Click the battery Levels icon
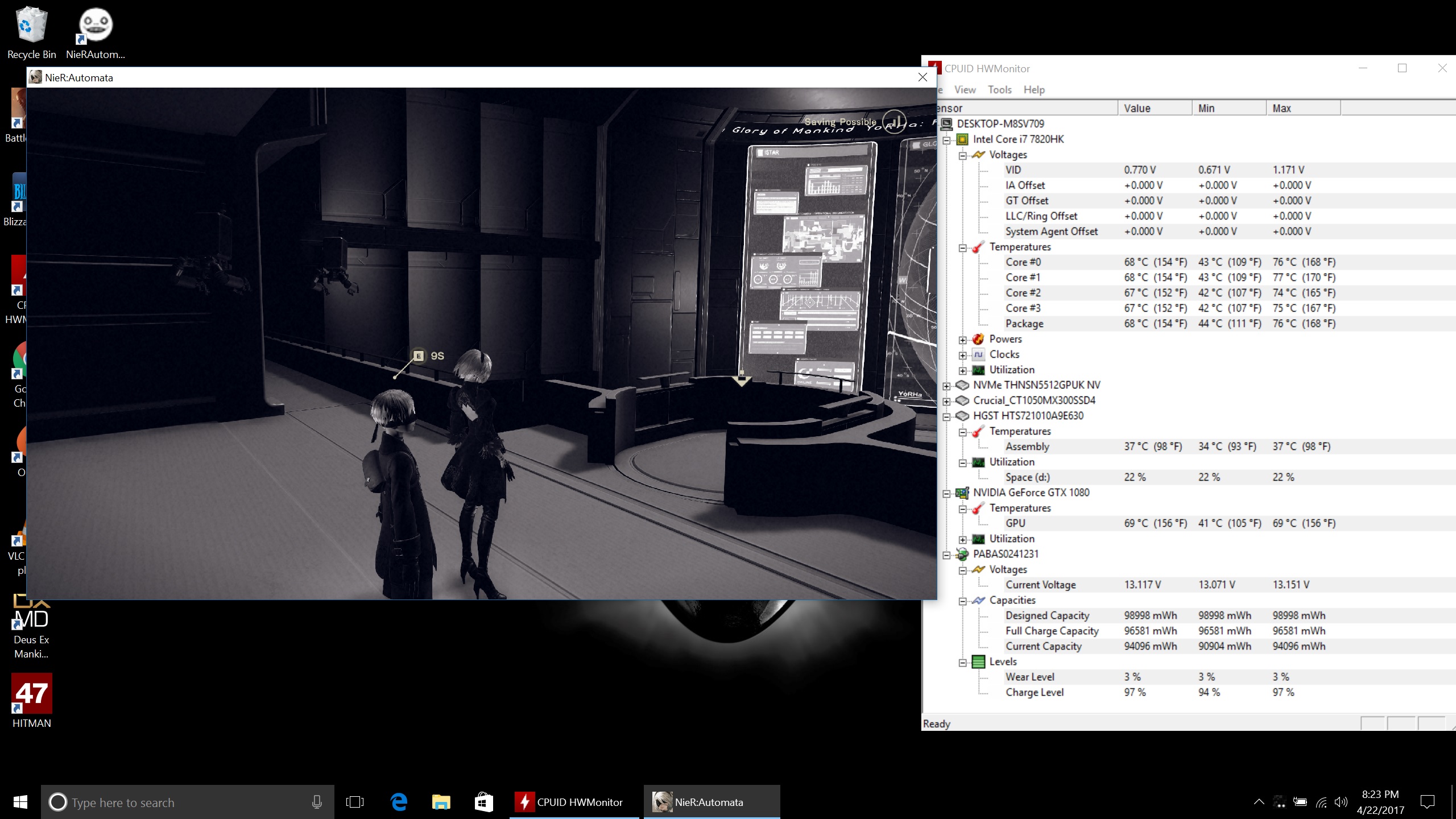The image size is (1456, 819). [978, 661]
